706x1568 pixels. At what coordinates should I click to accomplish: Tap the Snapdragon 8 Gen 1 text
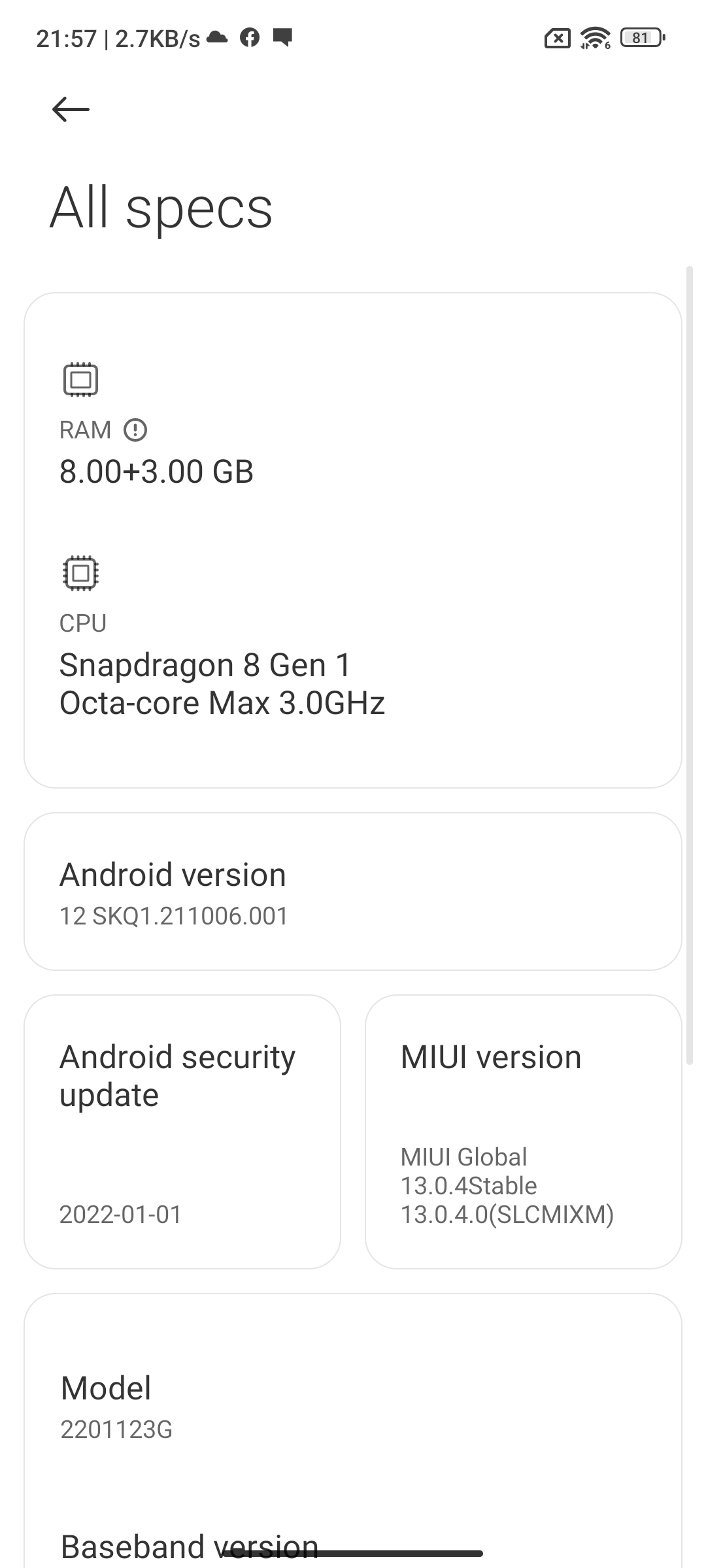205,665
